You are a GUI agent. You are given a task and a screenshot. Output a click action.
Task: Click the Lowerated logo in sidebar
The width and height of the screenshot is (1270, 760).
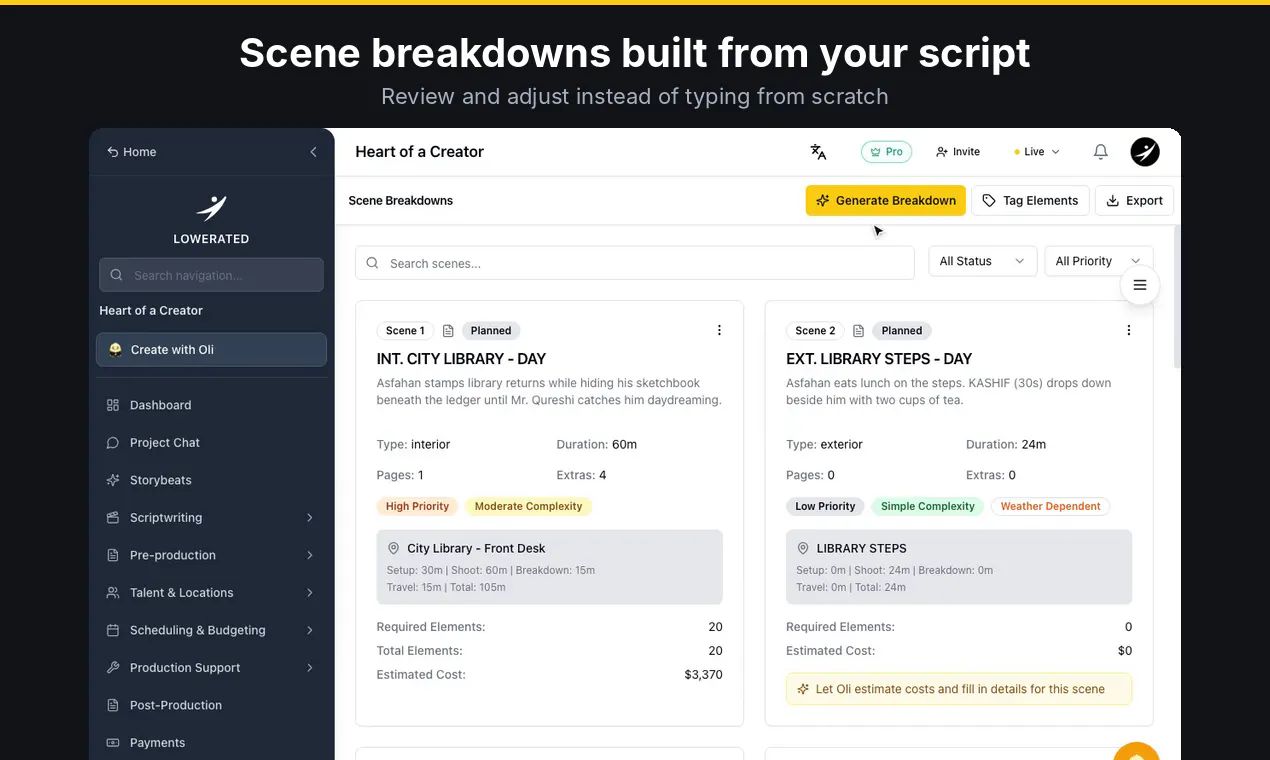point(211,208)
